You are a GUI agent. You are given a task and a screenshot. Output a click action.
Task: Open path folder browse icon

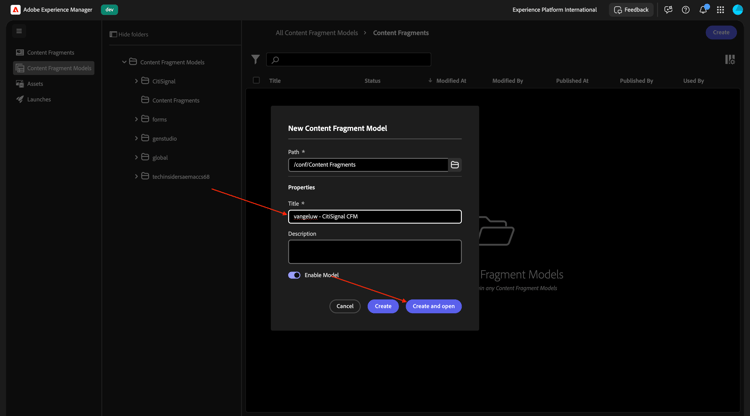[x=455, y=165]
